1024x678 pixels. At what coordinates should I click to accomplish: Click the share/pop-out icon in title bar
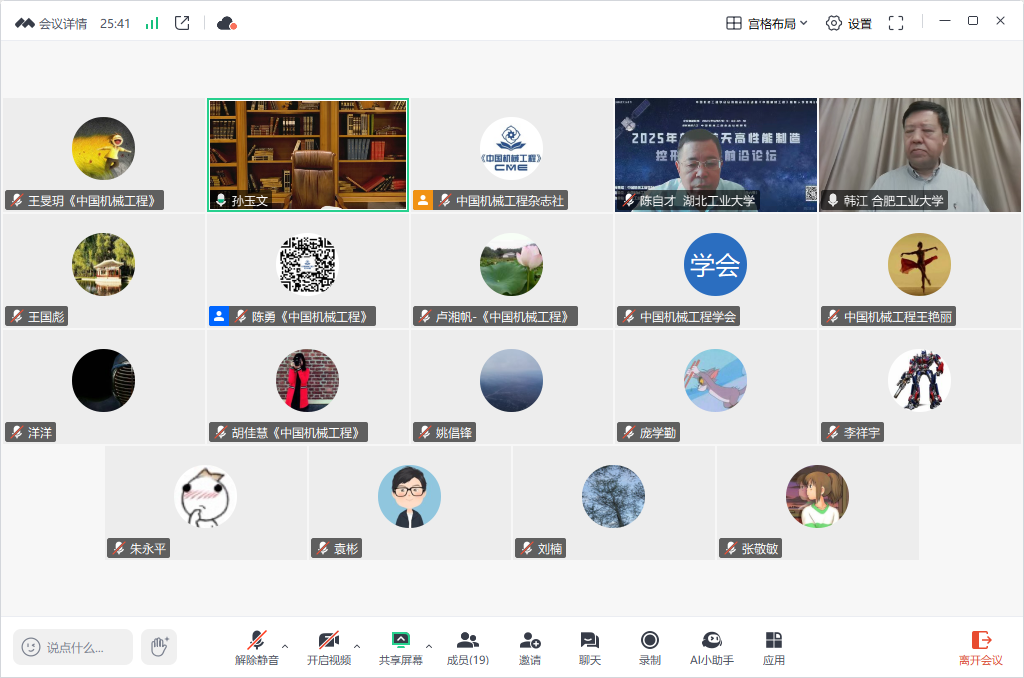coord(182,23)
